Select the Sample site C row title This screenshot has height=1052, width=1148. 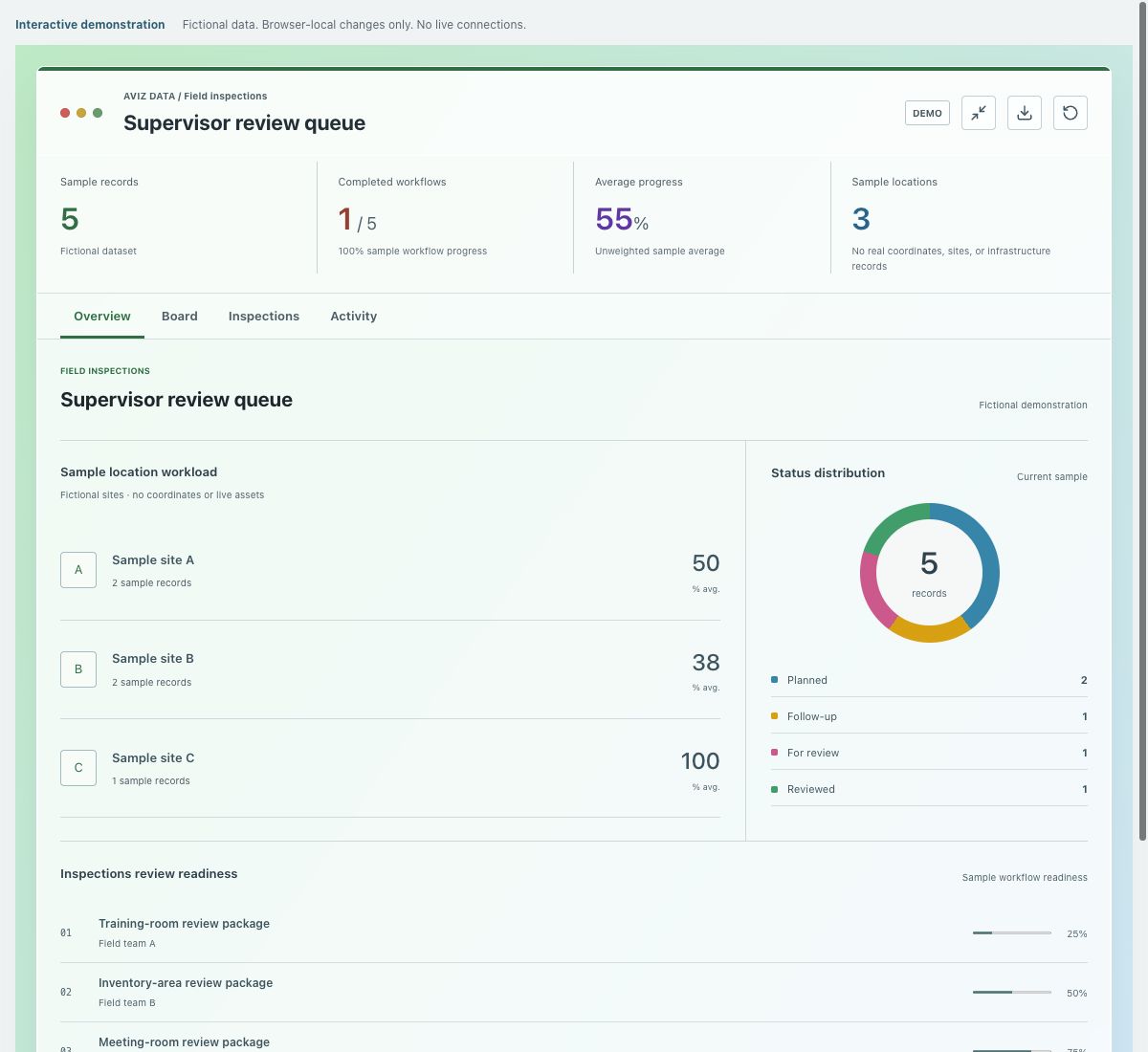153,758
